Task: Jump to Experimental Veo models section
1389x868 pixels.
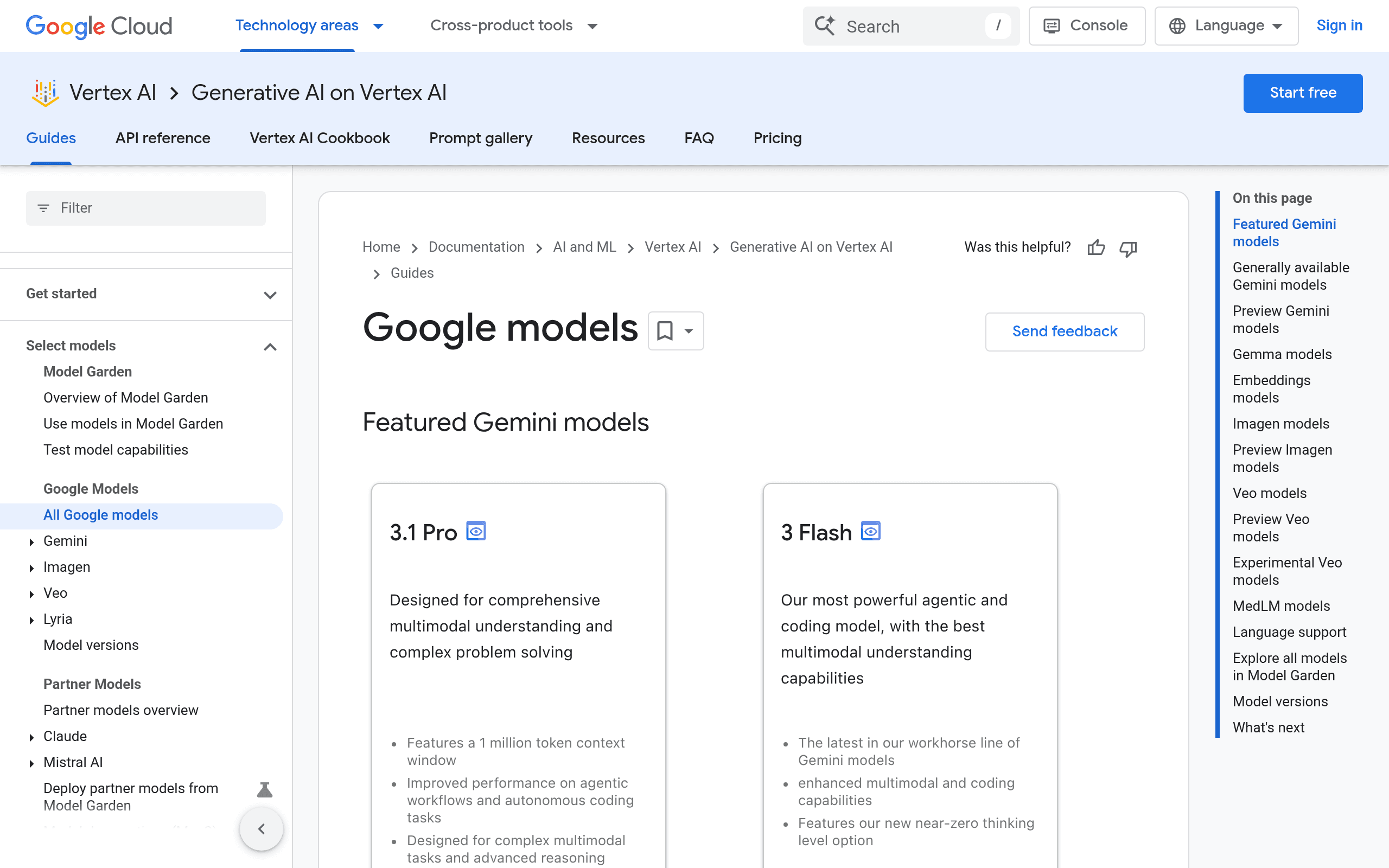Action: [x=1287, y=571]
